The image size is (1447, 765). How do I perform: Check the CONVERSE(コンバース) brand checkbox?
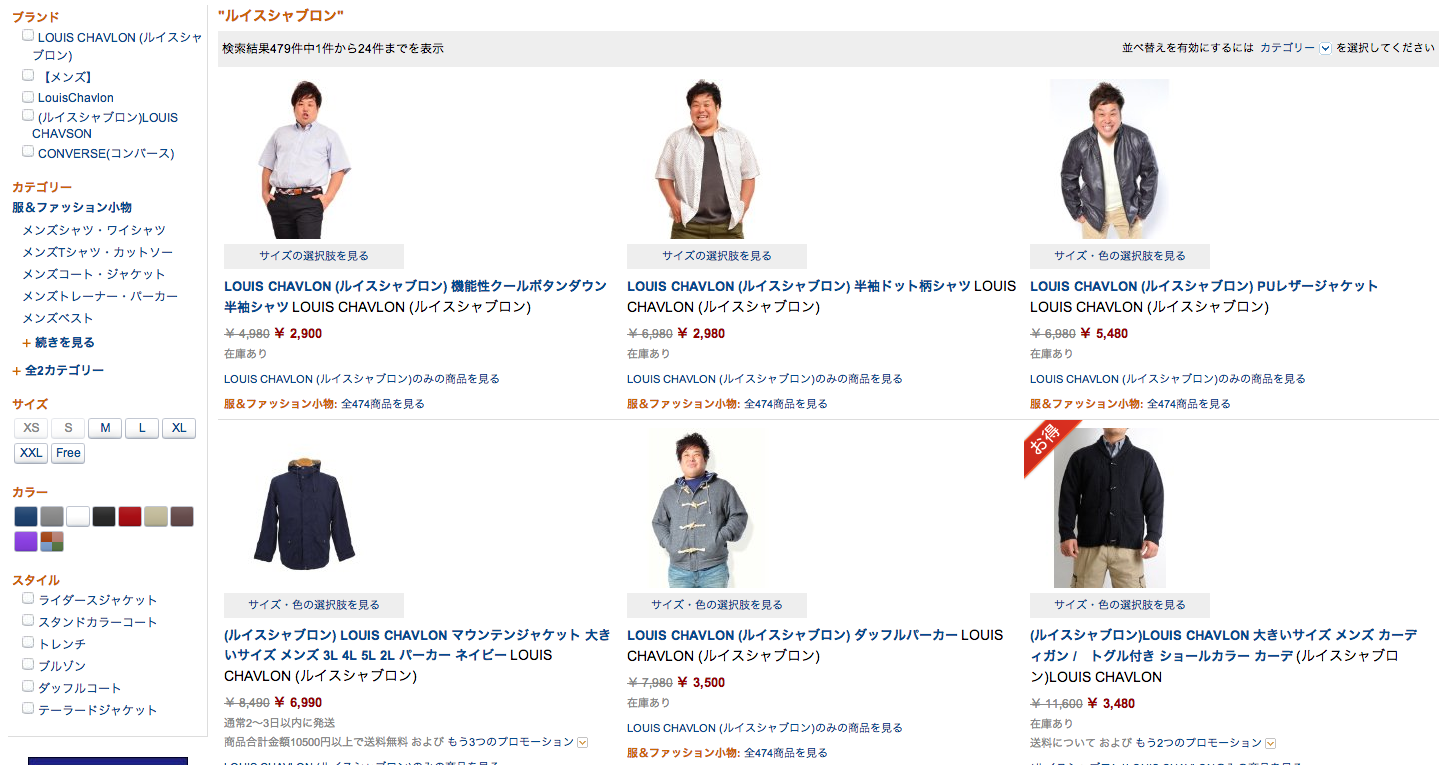click(28, 152)
